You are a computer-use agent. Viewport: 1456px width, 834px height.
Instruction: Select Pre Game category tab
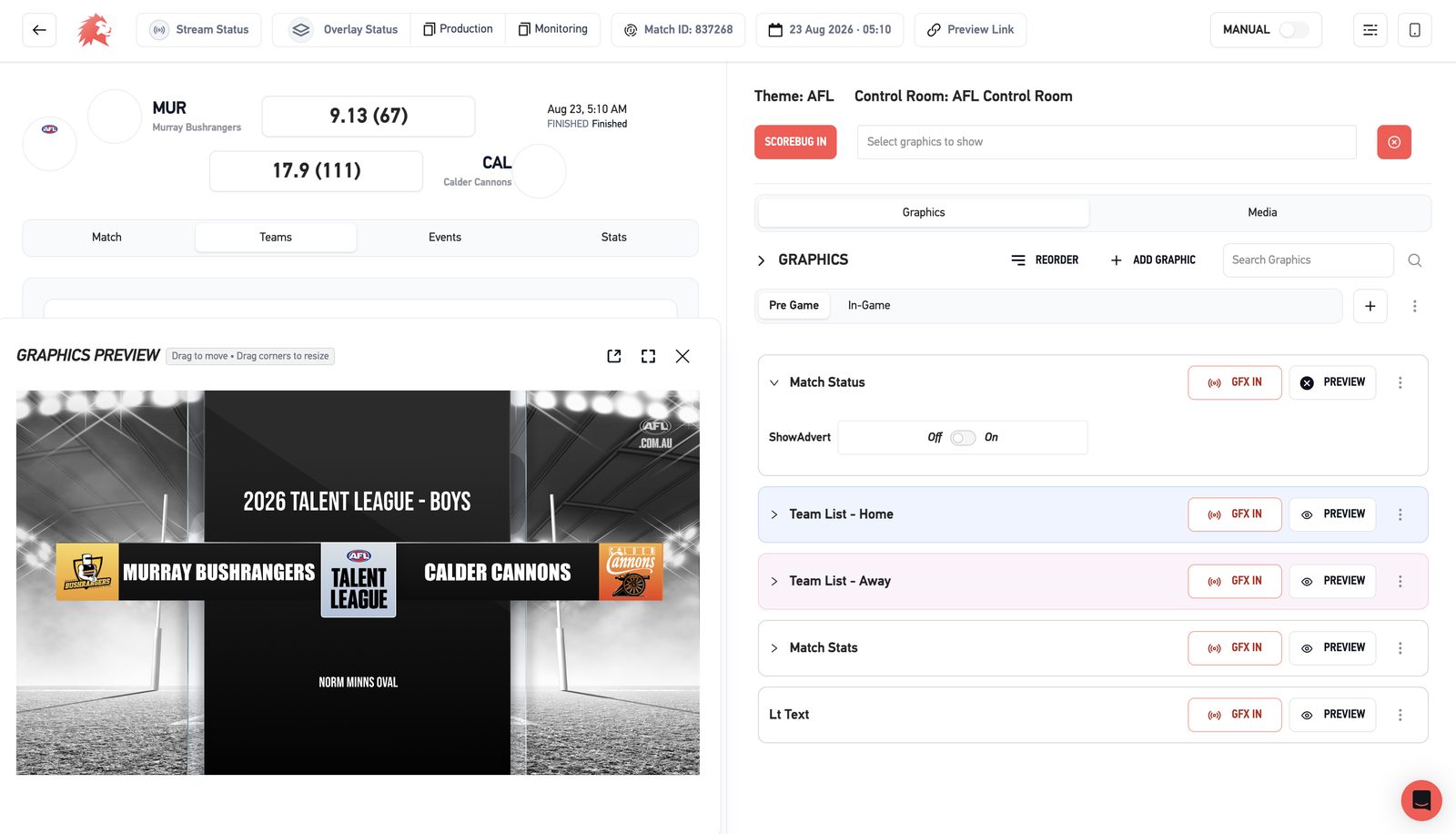794,306
